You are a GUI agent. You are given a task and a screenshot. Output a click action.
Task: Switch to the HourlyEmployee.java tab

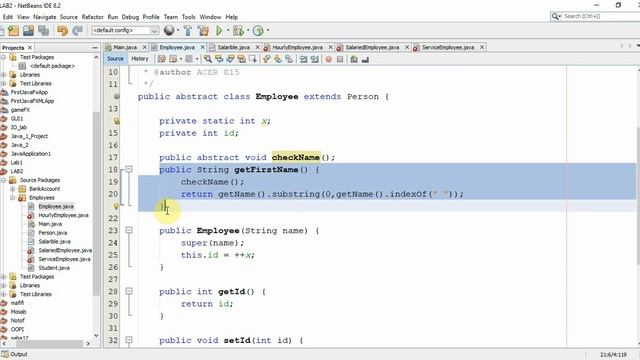297,47
